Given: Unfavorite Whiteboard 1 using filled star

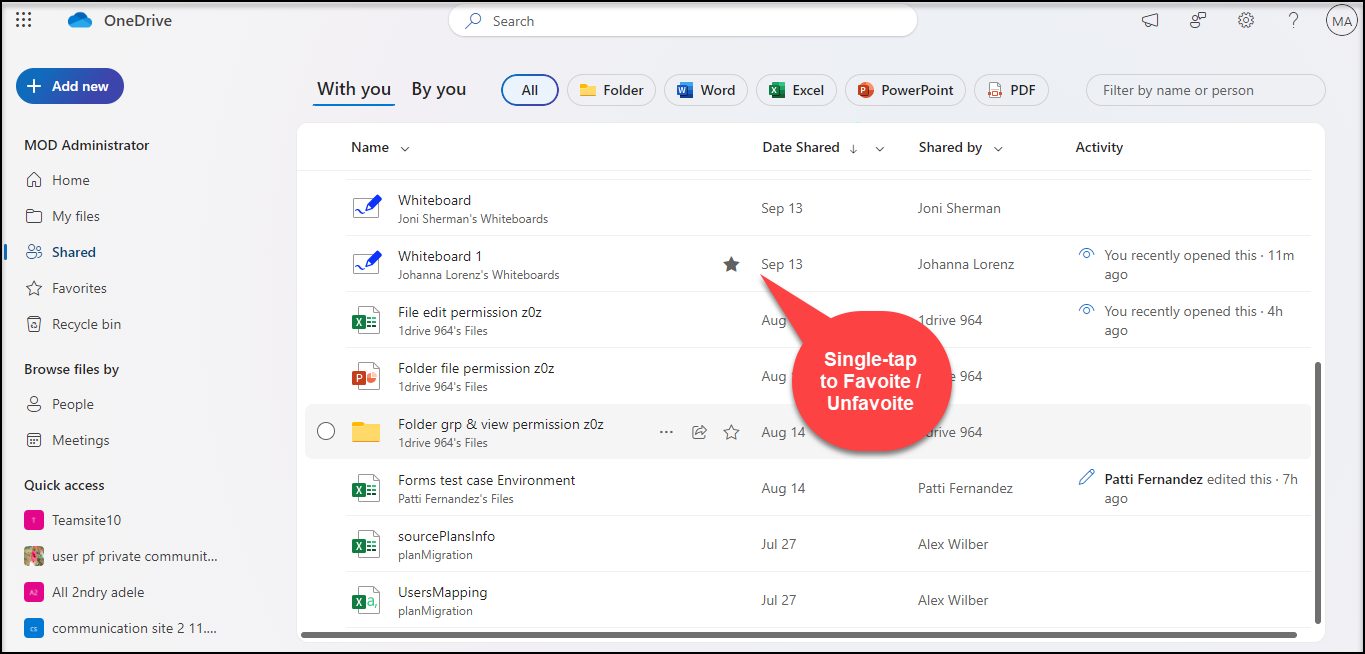Looking at the screenshot, I should [x=731, y=264].
